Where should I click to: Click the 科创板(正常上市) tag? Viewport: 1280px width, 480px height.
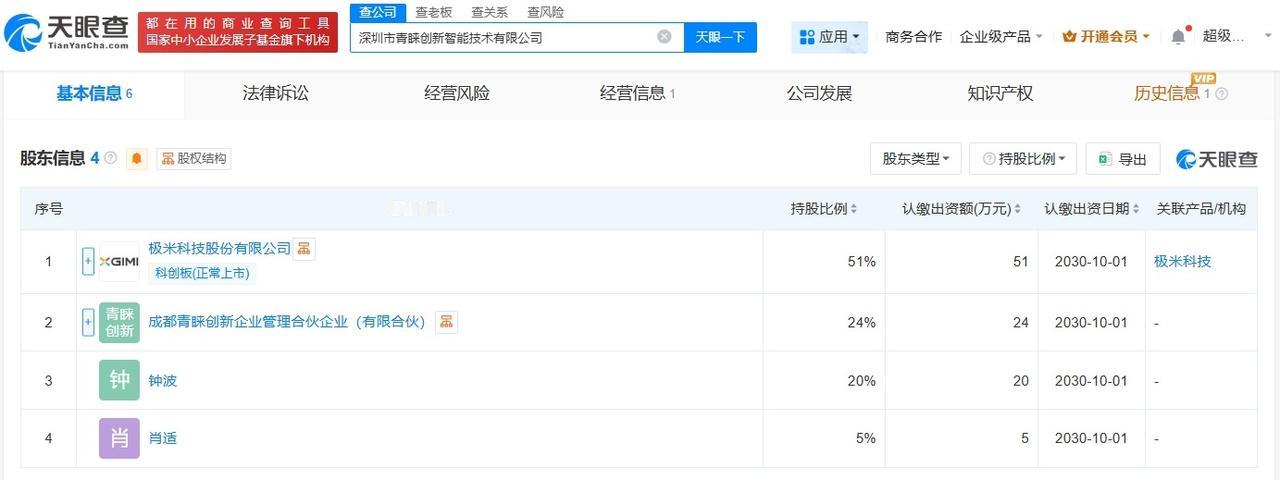(202, 273)
